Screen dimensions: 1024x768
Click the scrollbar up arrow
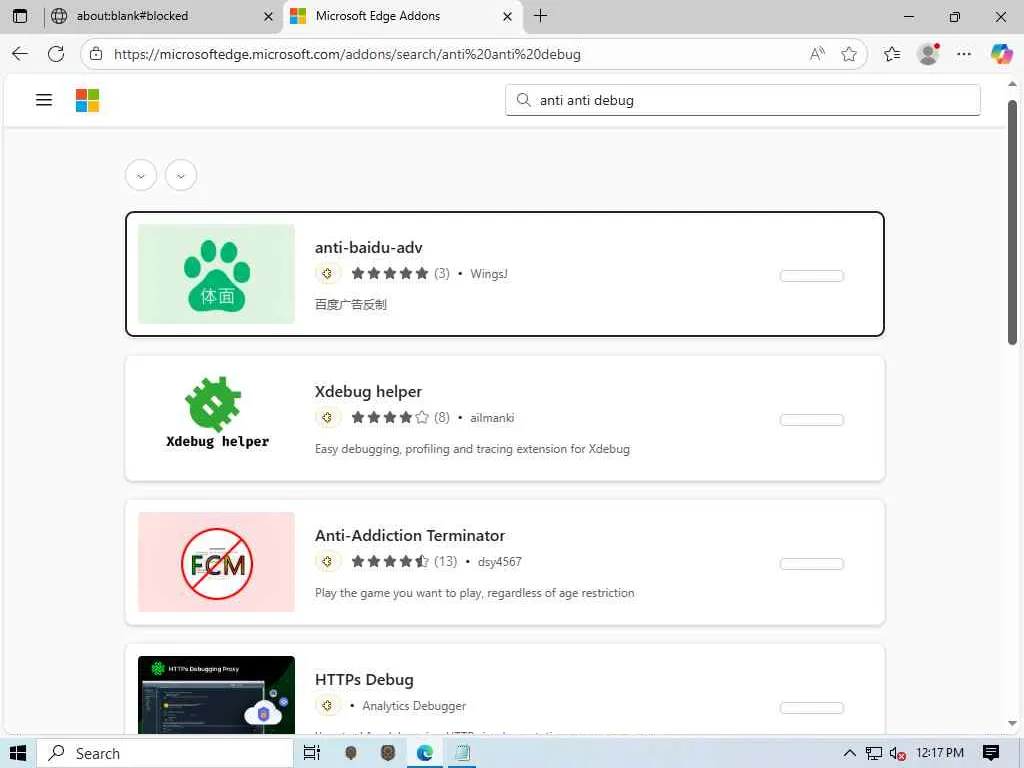[1012, 84]
